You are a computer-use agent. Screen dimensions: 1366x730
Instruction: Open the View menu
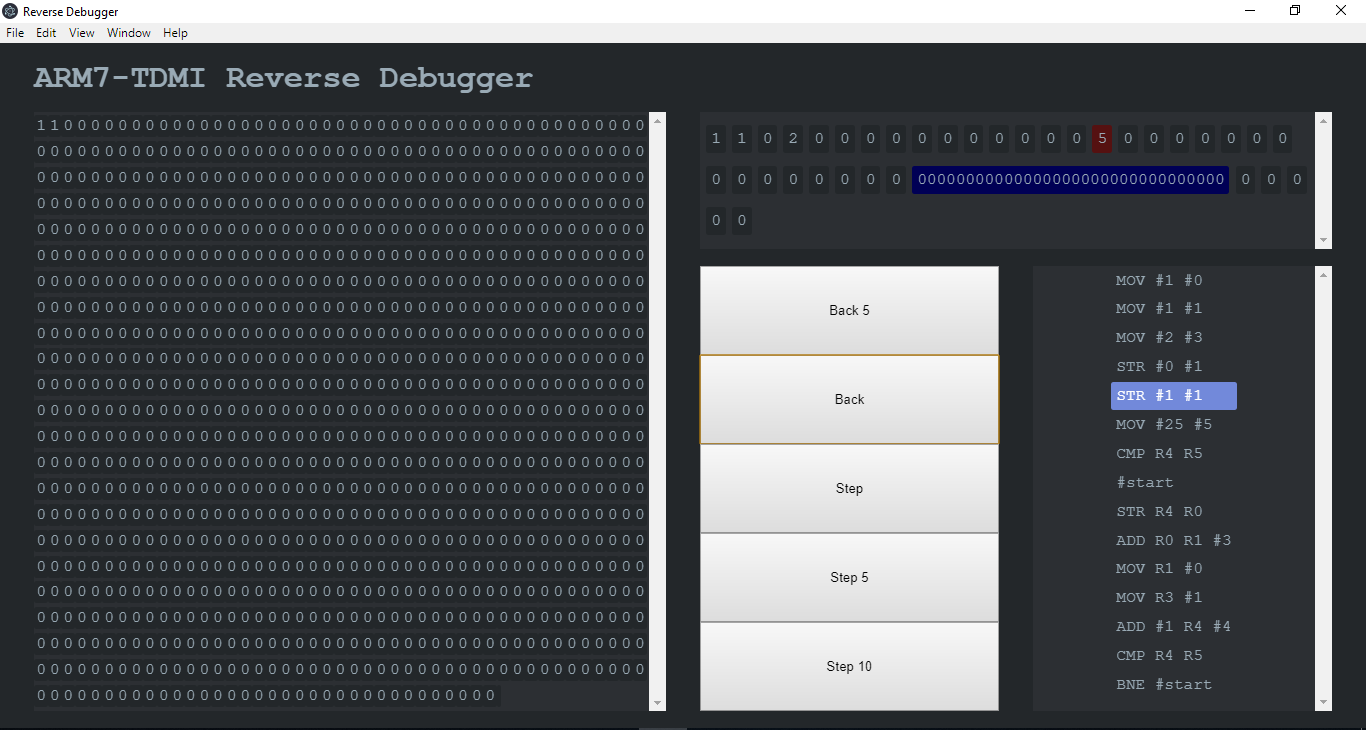click(82, 33)
